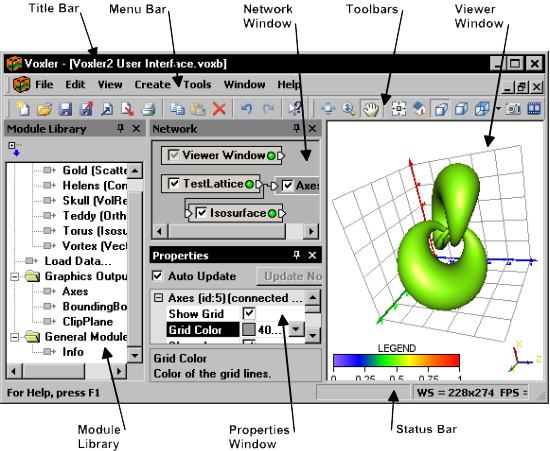Open the Grid Color dropdown arrow
The height and width of the screenshot is (451, 550).
click(x=297, y=330)
